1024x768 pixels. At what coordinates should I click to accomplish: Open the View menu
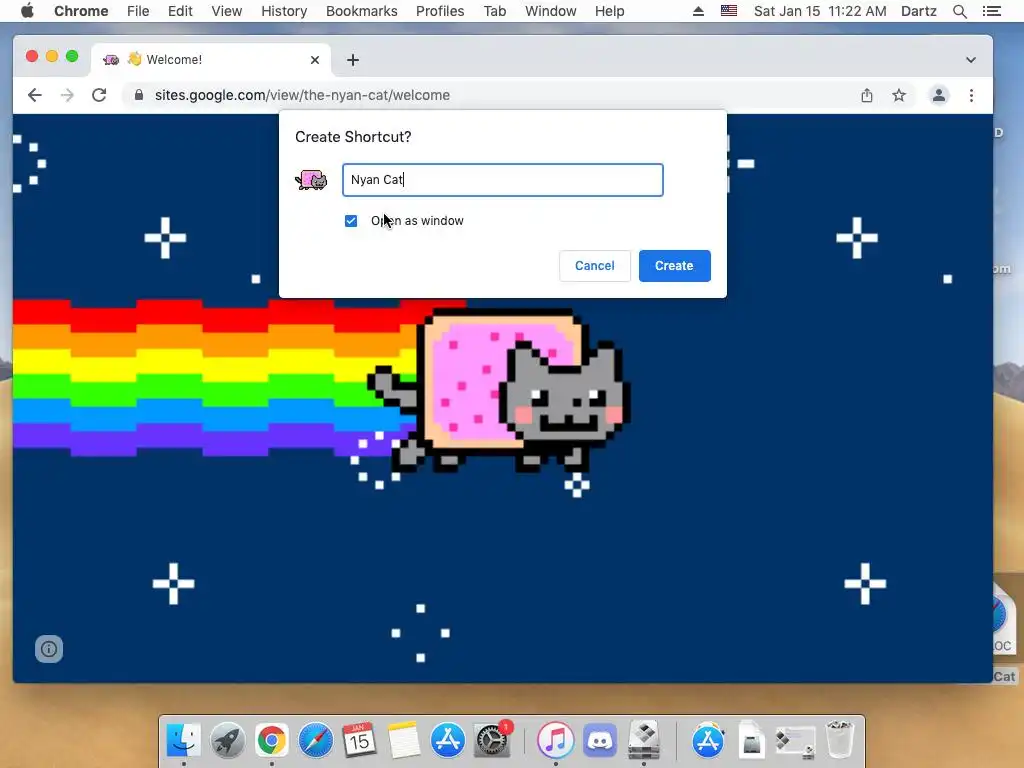pyautogui.click(x=227, y=11)
